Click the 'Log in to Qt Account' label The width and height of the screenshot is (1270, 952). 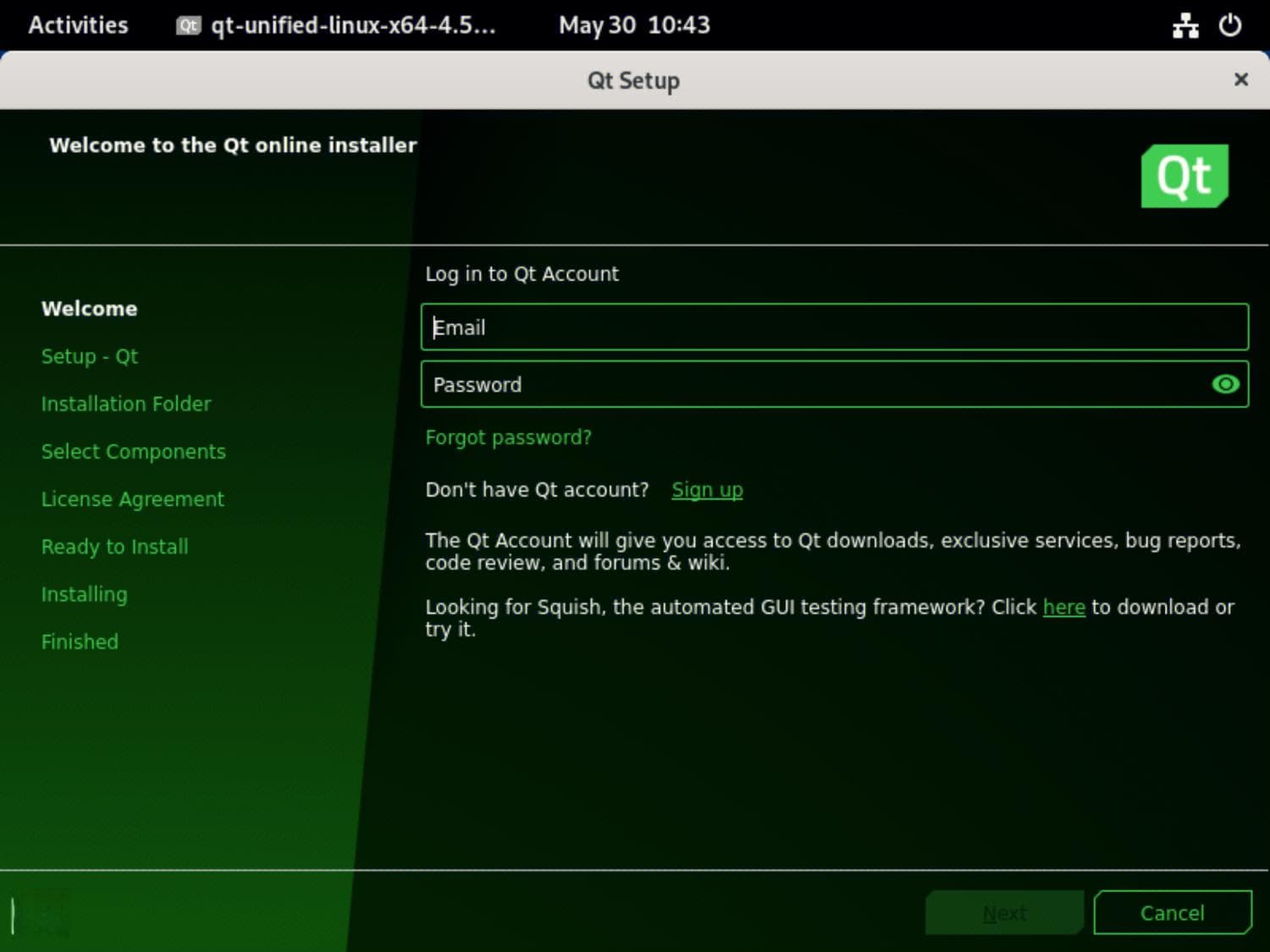[x=522, y=274]
